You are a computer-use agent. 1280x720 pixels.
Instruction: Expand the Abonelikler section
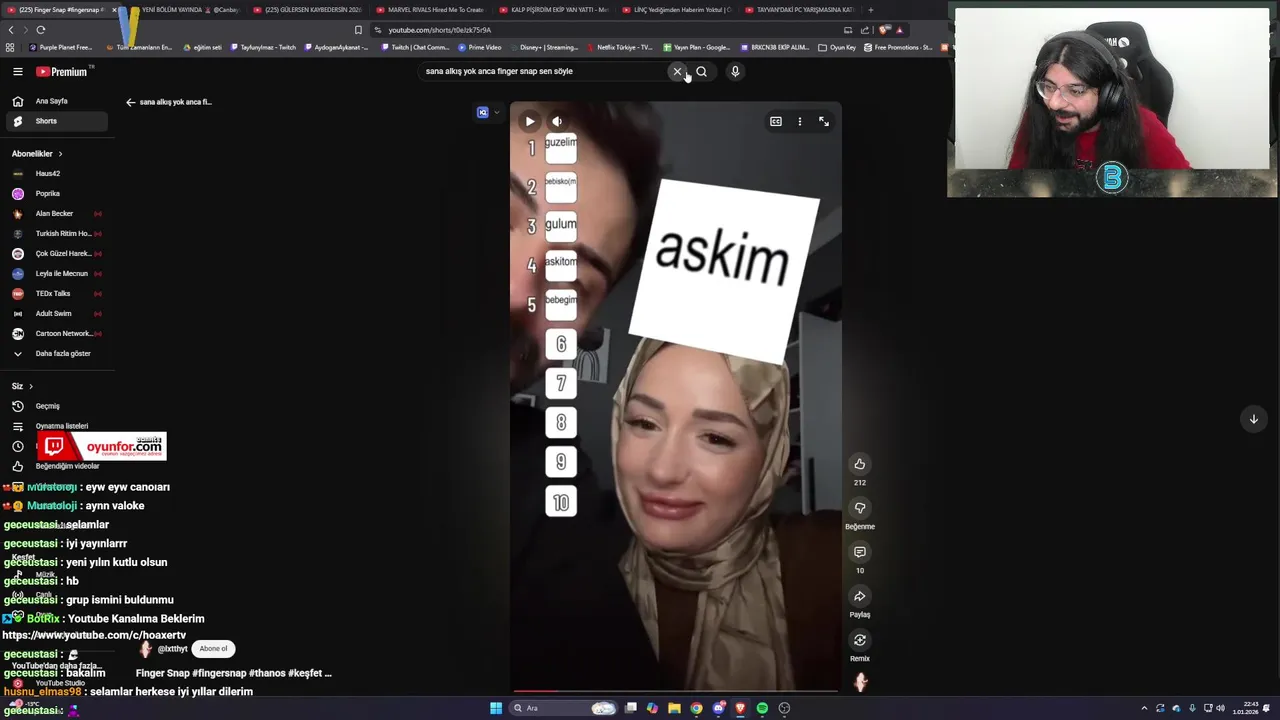(37, 154)
